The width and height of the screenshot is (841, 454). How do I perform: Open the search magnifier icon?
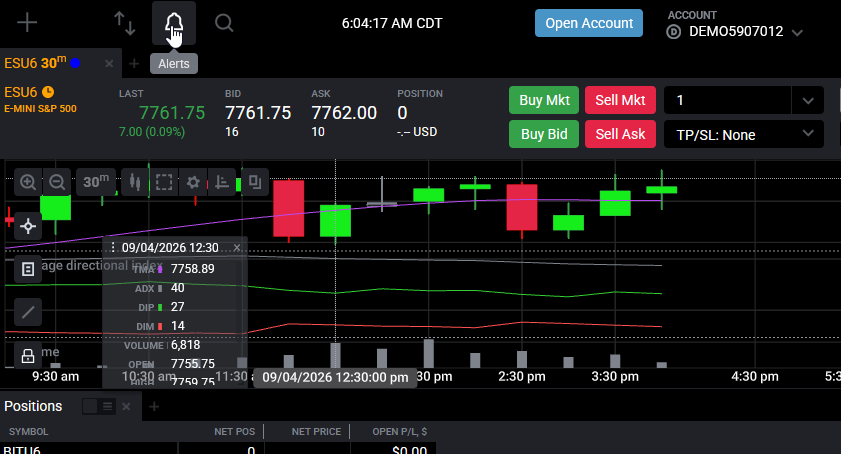tap(224, 23)
